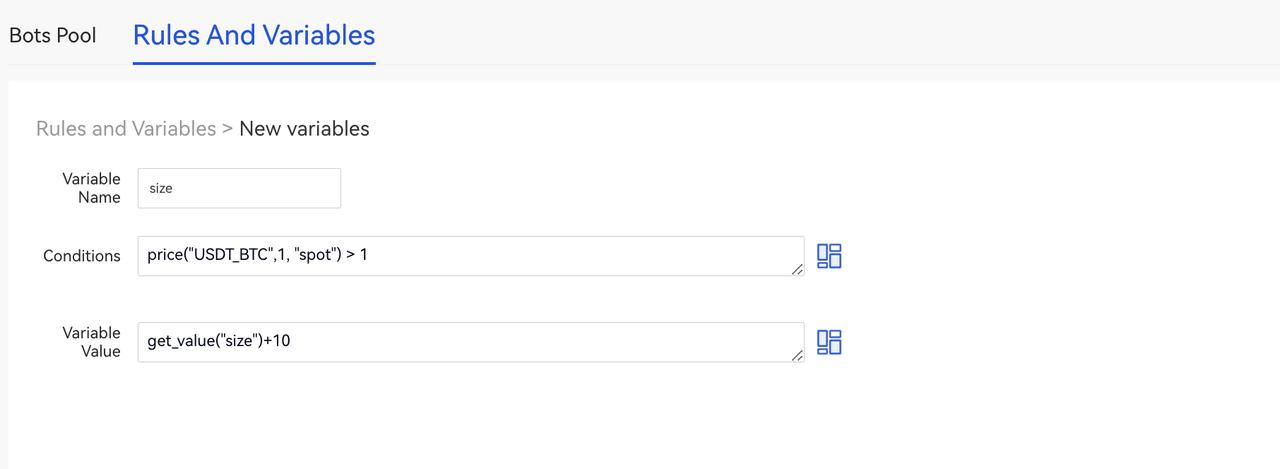1280x469 pixels.
Task: Place cursor on get_value in Variable Value
Action: 180,341
